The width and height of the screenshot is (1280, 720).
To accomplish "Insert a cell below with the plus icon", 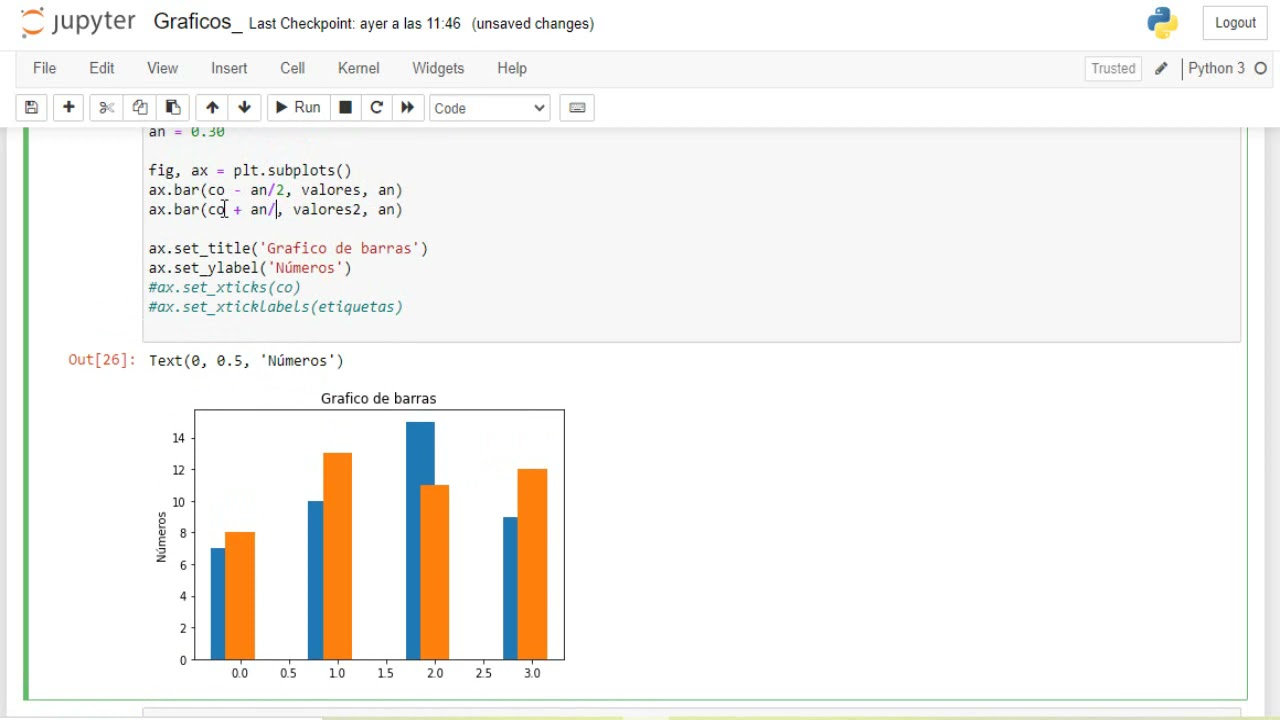I will tap(69, 108).
